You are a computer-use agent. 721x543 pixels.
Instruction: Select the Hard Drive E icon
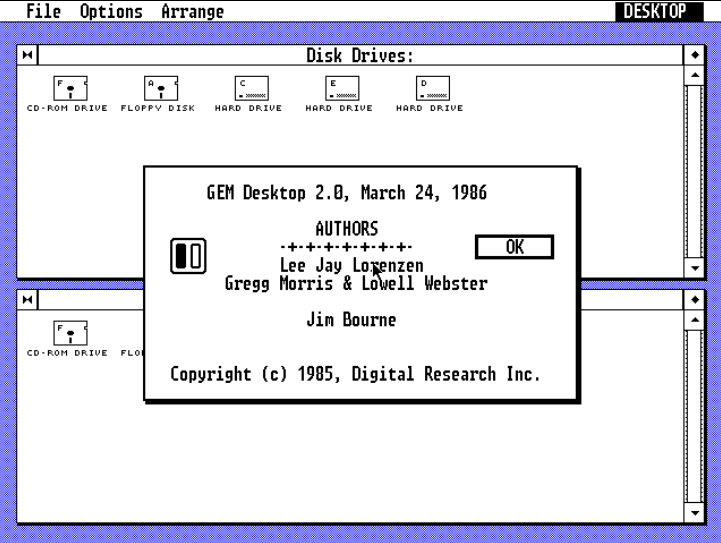click(x=341, y=89)
